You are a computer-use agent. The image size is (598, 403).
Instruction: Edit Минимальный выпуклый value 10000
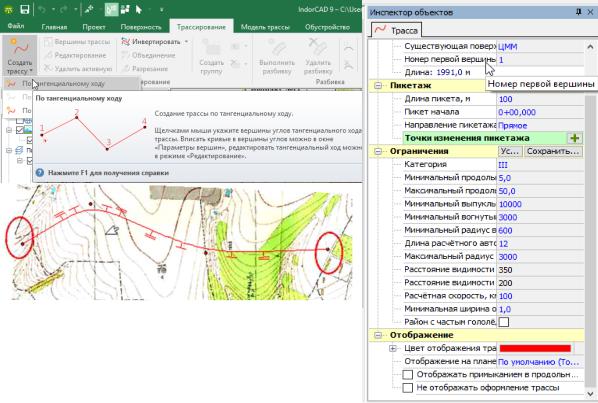(540, 204)
